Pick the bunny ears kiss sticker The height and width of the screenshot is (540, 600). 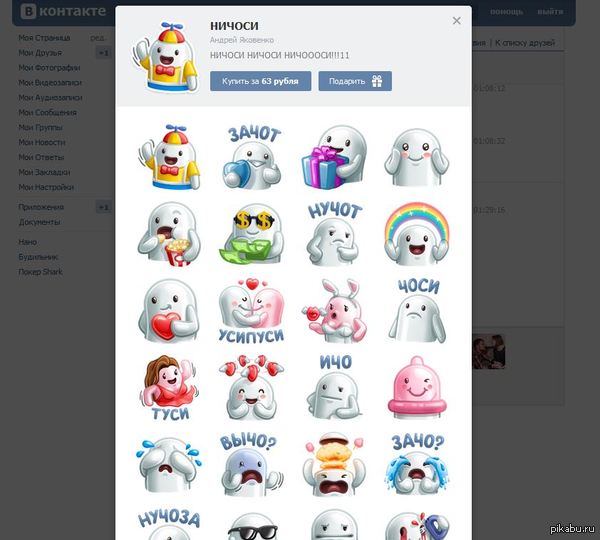[x=334, y=311]
